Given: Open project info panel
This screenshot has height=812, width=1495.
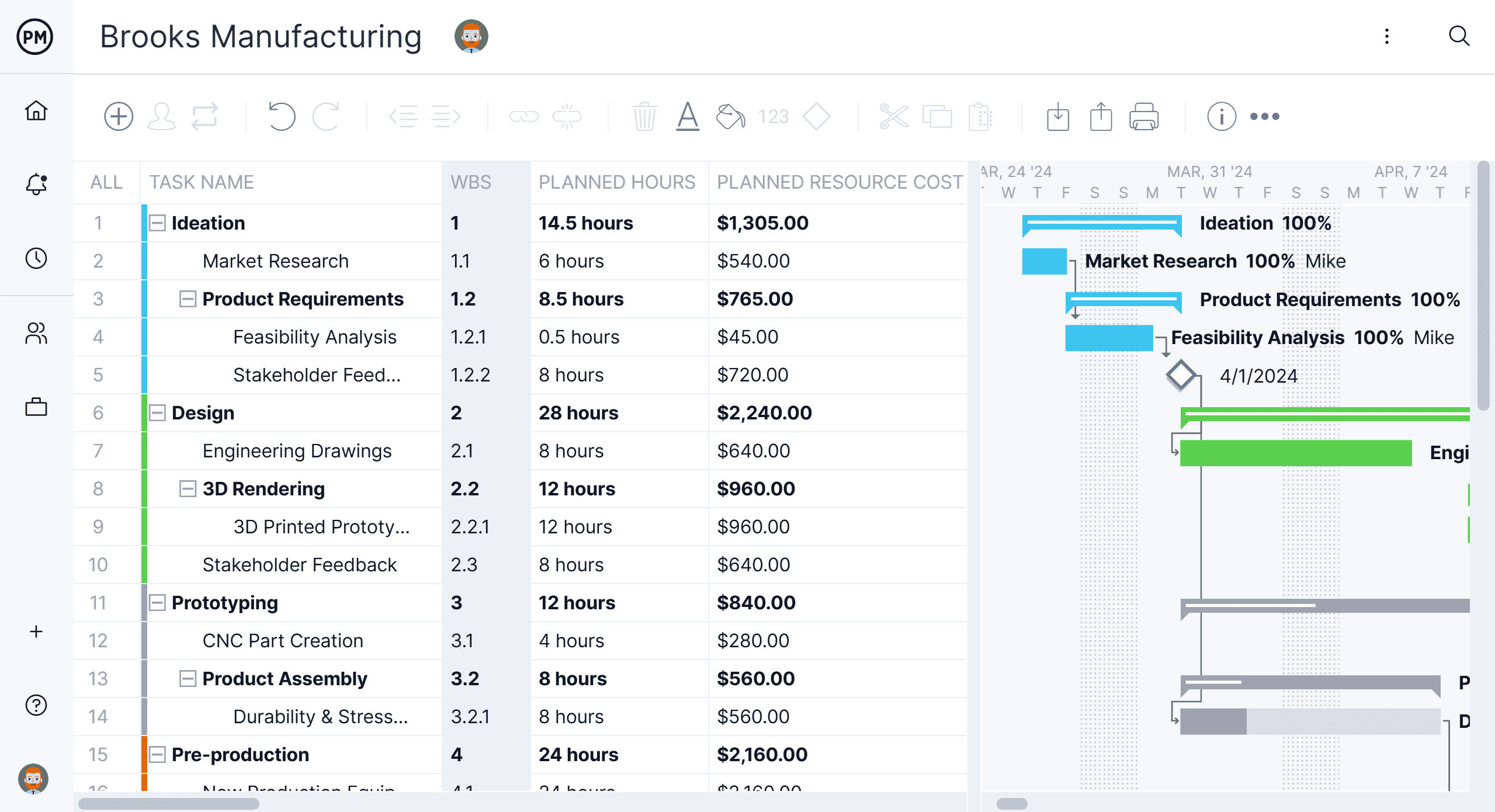Looking at the screenshot, I should pos(1222,116).
